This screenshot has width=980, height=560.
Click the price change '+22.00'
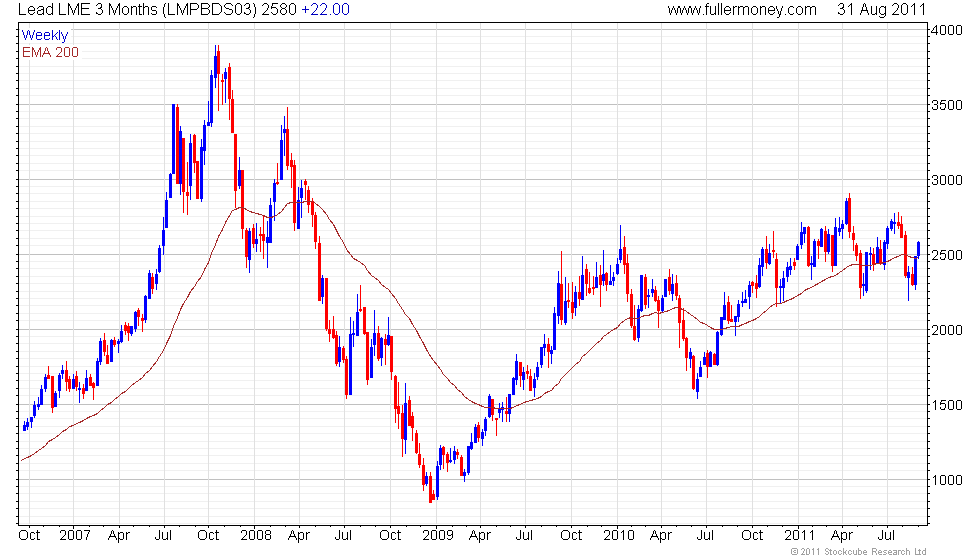coord(325,10)
